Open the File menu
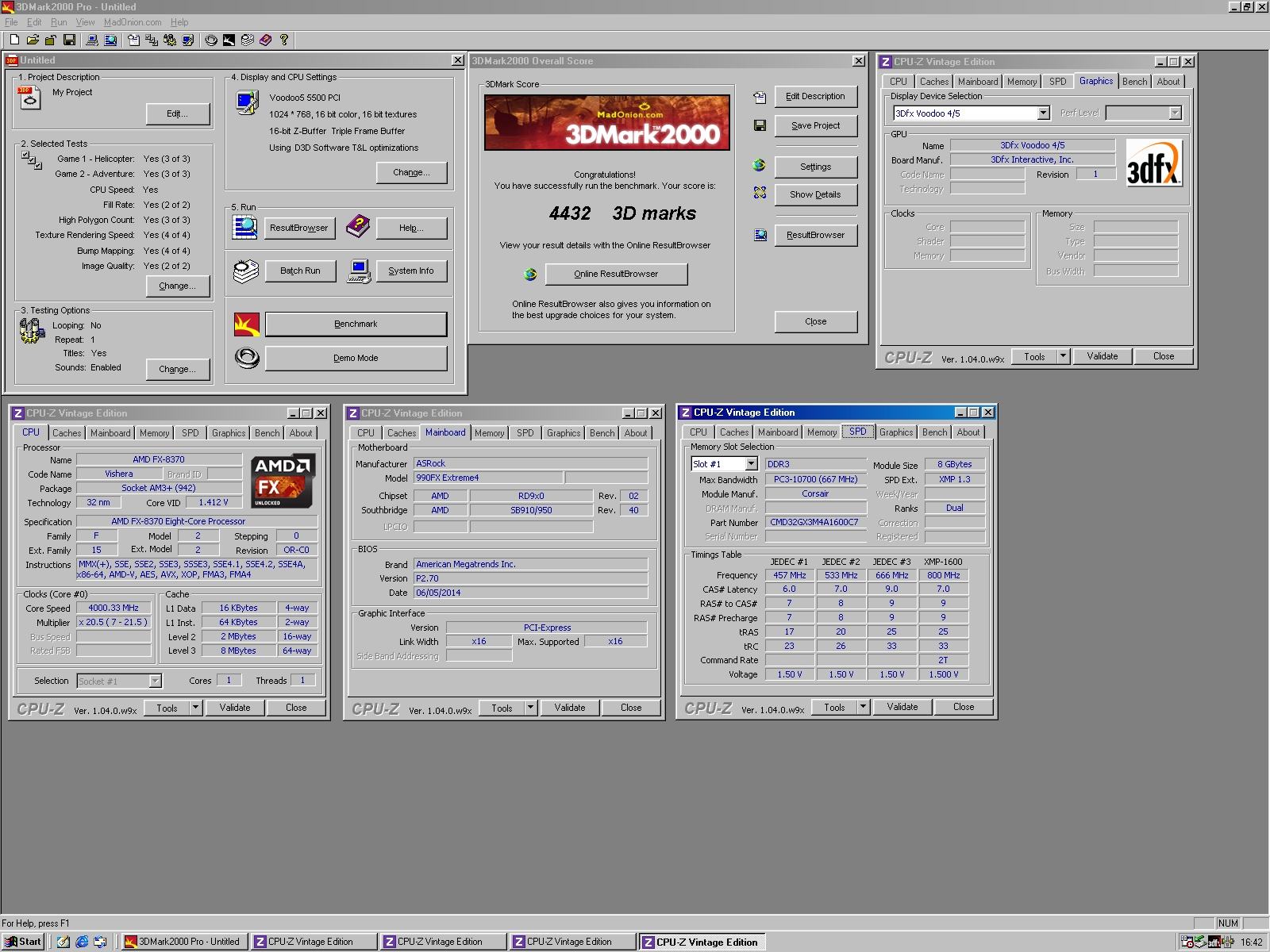Viewport: 1270px width, 952px height. [11, 22]
